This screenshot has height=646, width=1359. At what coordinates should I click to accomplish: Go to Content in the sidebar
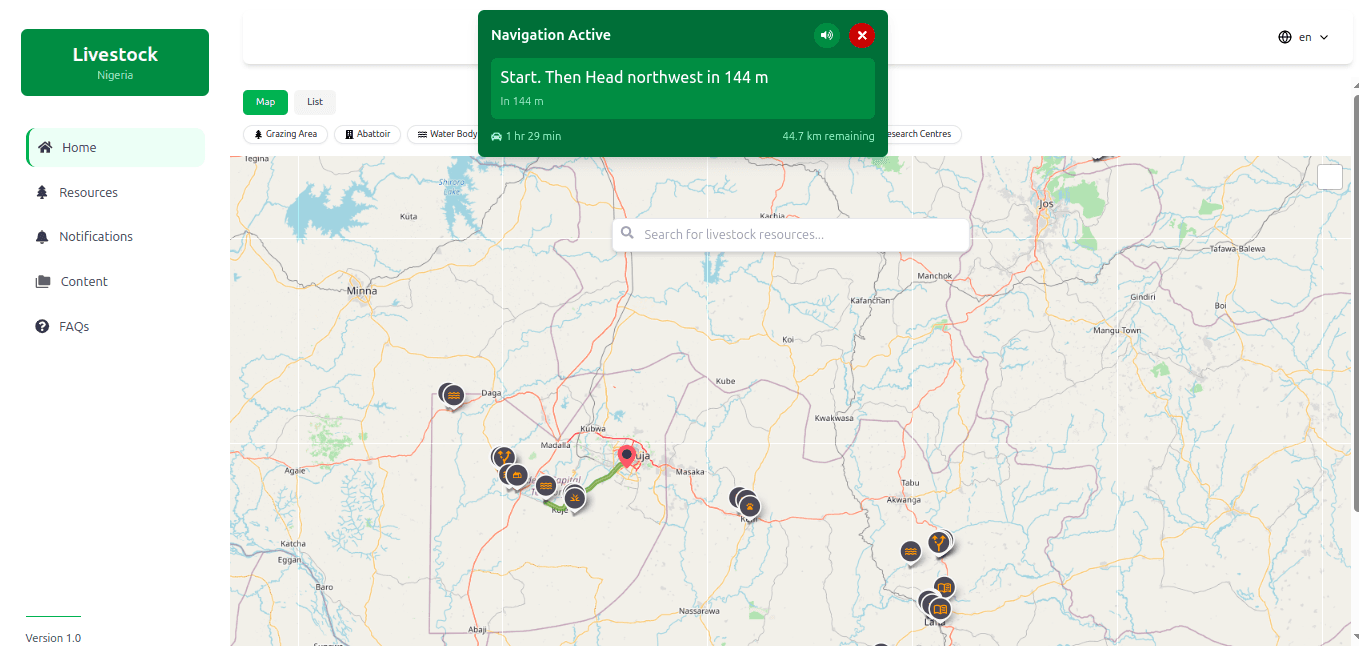pos(84,282)
